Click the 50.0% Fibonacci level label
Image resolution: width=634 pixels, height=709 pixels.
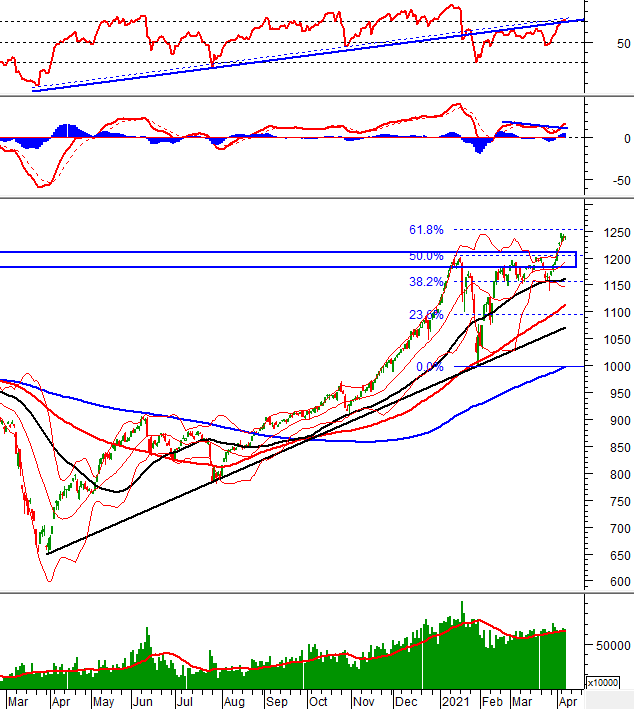426,256
